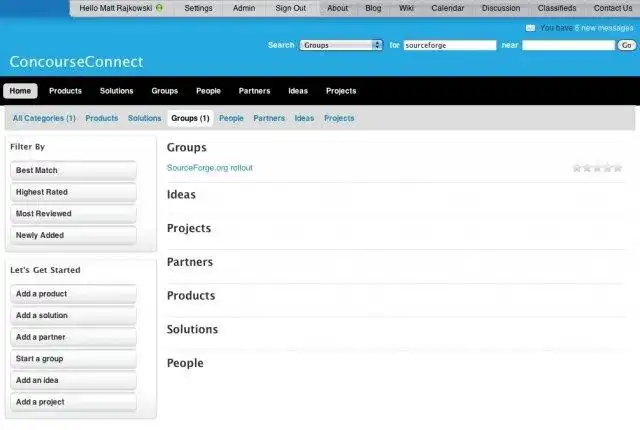
Task: Click the People results section heading
Action: pos(185,363)
